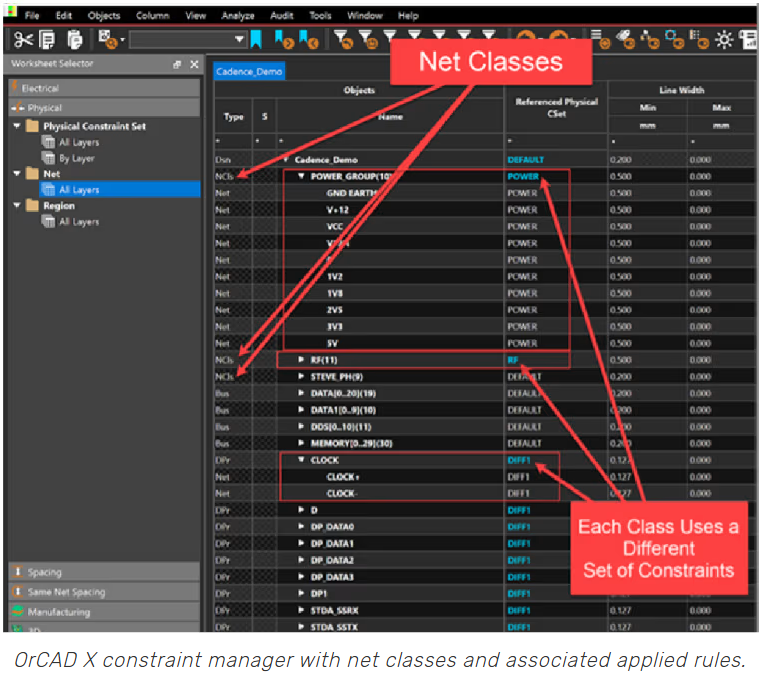Expand the MEMORY[0..29](30) bus row
Screen dimensions: 762x675
pyautogui.click(x=301, y=443)
